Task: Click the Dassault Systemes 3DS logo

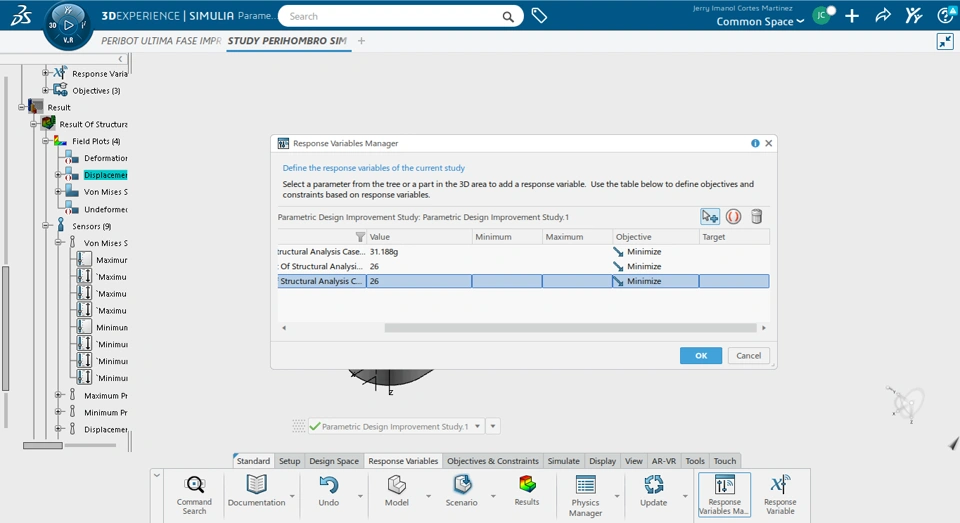Action: [x=21, y=16]
